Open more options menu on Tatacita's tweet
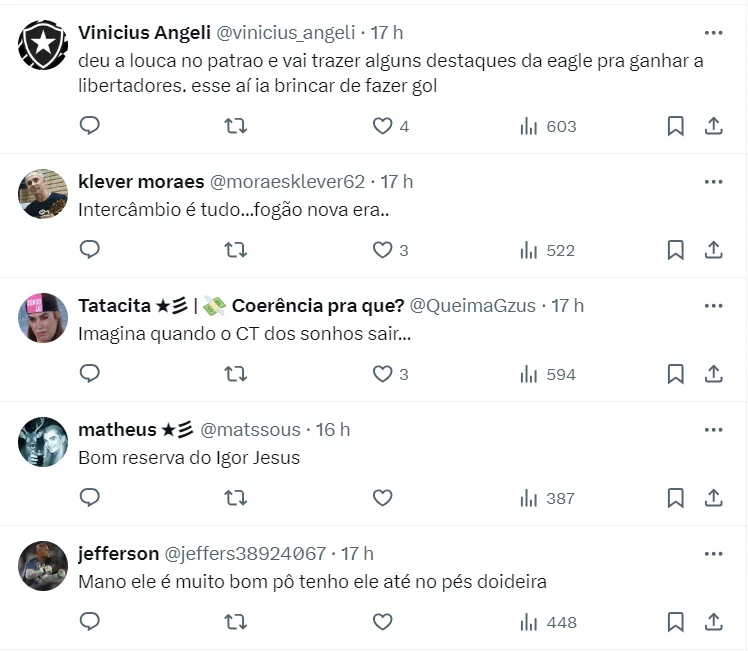The height and width of the screenshot is (651, 748). 713,305
